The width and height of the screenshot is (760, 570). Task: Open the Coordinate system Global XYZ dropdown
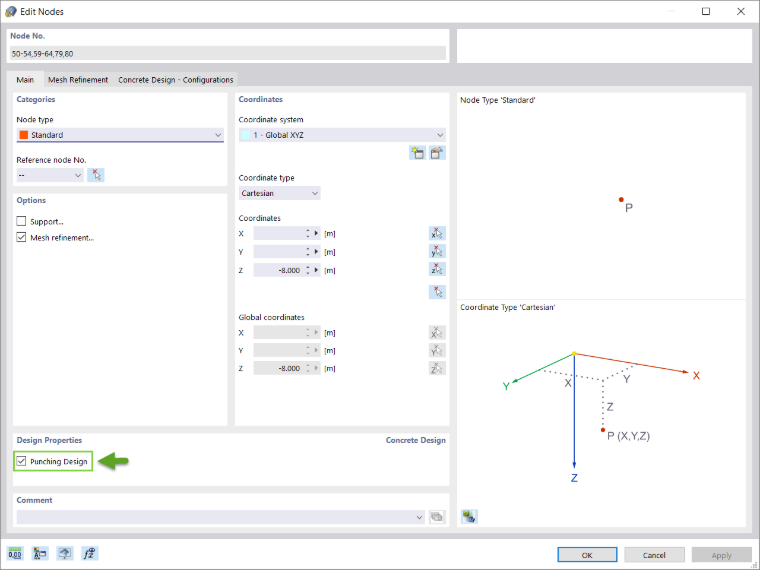tap(342, 135)
